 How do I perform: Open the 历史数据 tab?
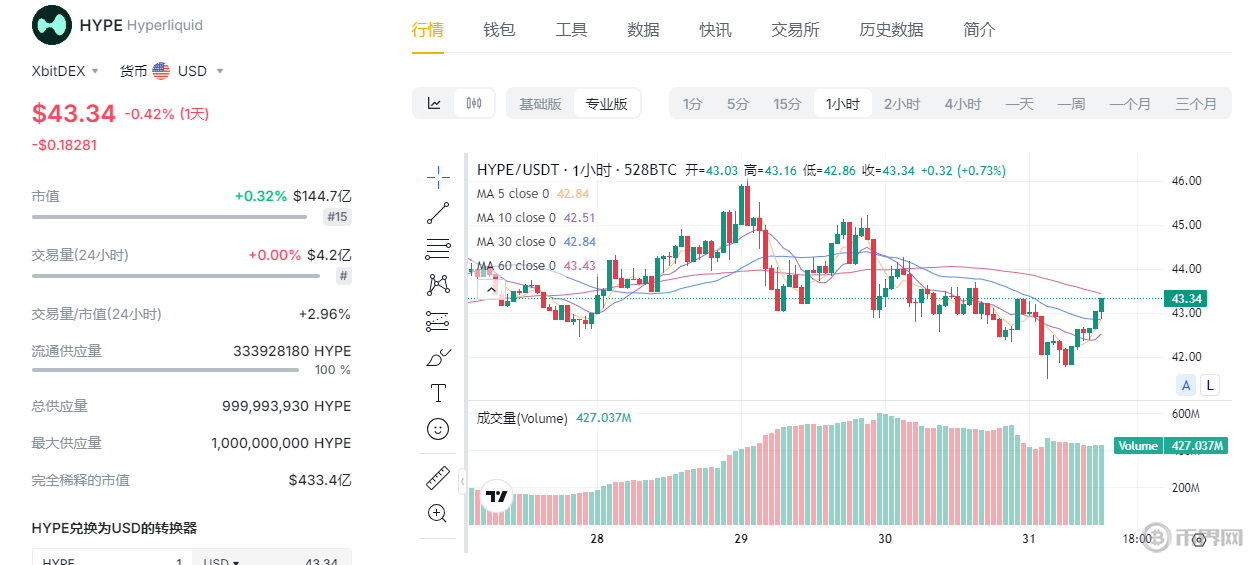tap(891, 30)
